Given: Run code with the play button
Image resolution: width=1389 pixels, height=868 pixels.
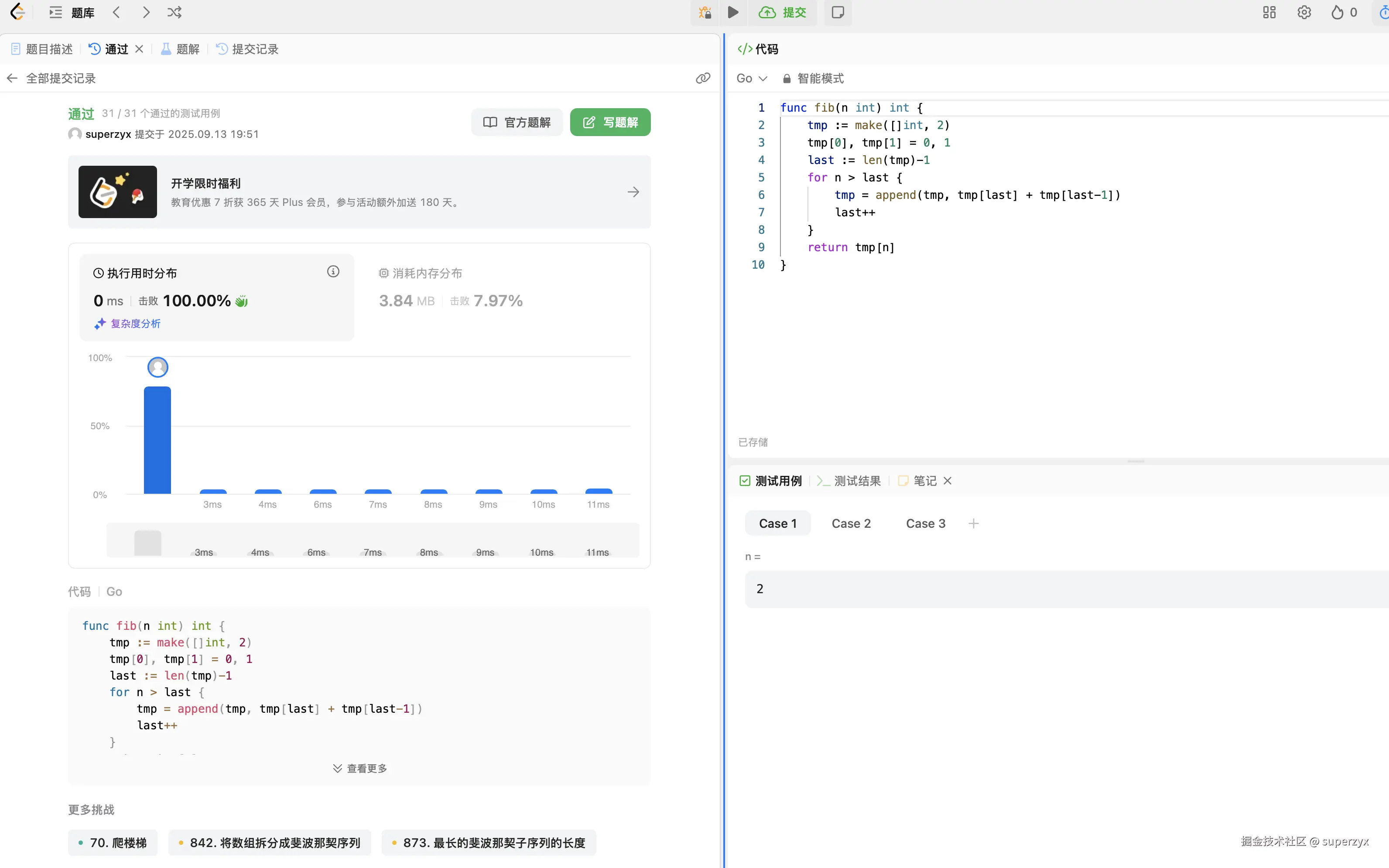Looking at the screenshot, I should (733, 12).
